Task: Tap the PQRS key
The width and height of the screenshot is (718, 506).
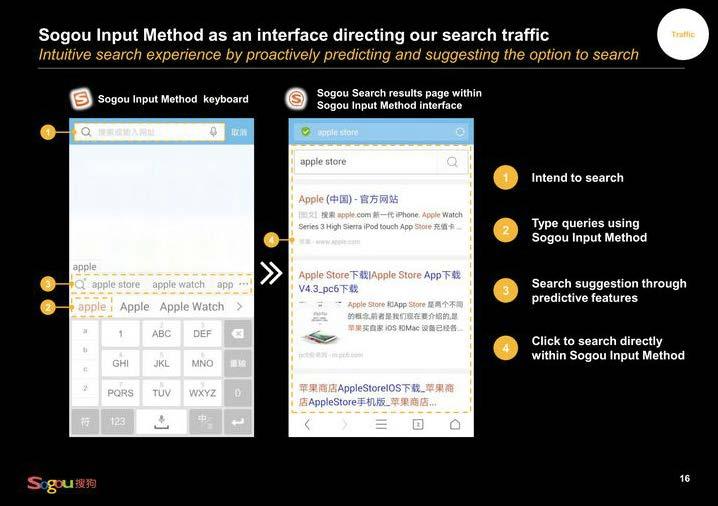Action: coord(120,392)
